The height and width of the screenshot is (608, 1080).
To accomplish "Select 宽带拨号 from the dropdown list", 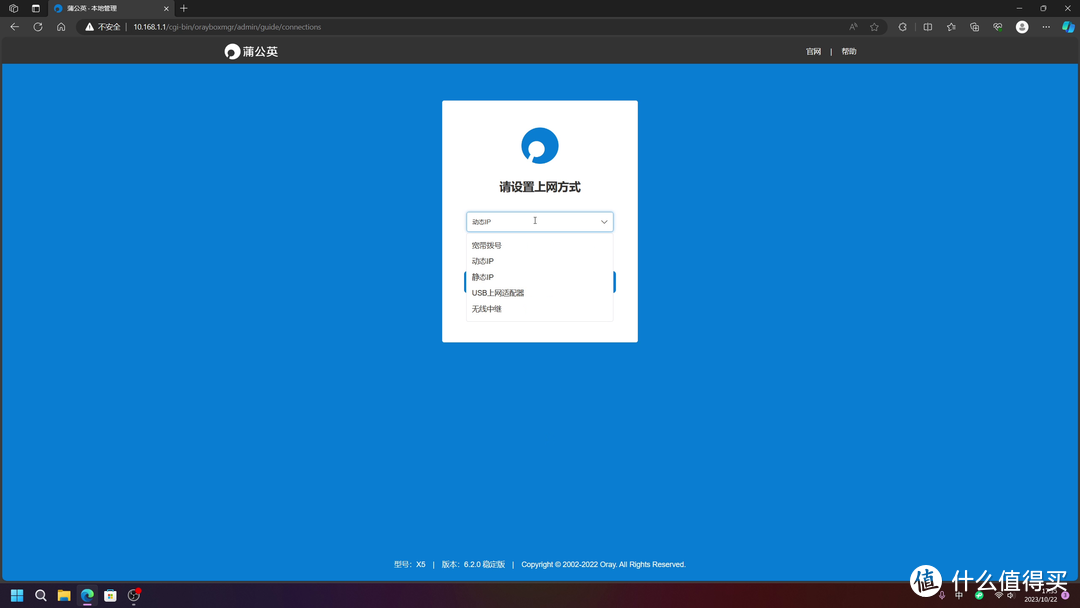I will coord(487,245).
